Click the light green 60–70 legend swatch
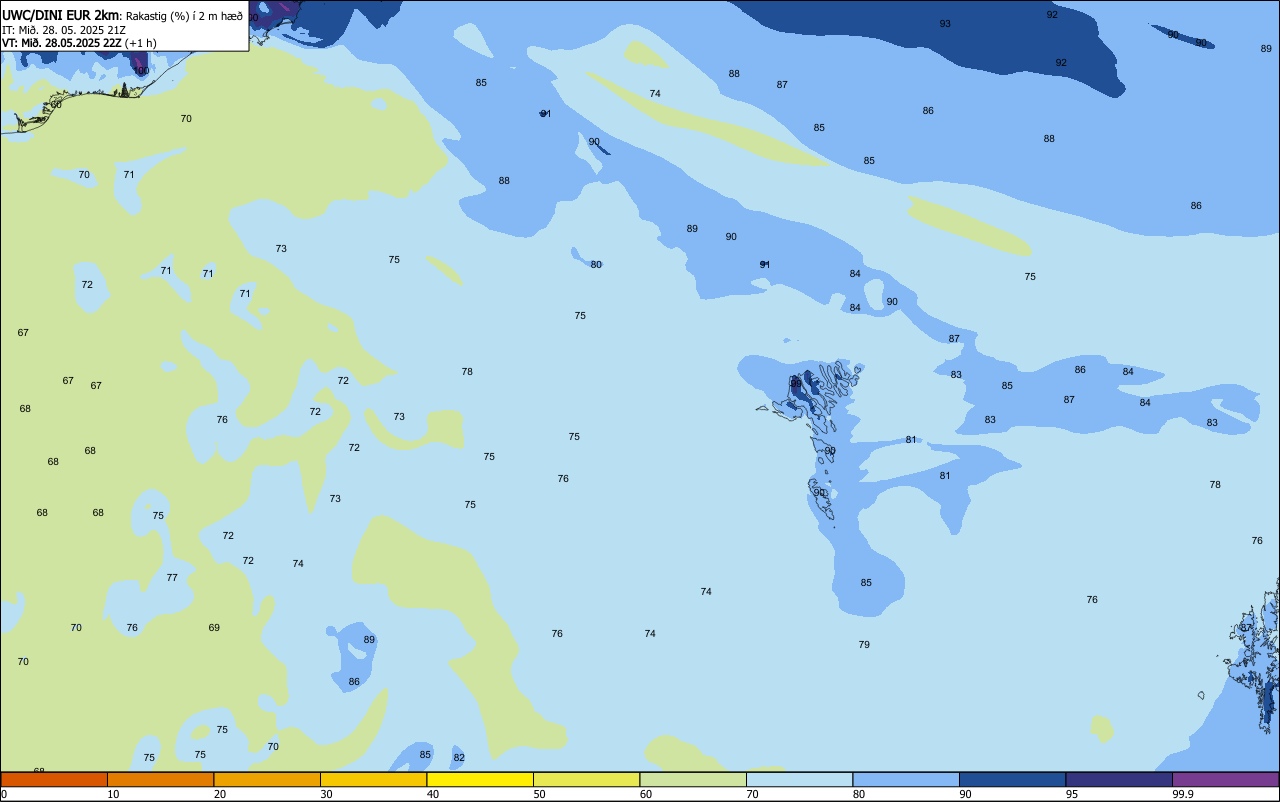Viewport: 1280px width, 802px height. click(693, 779)
